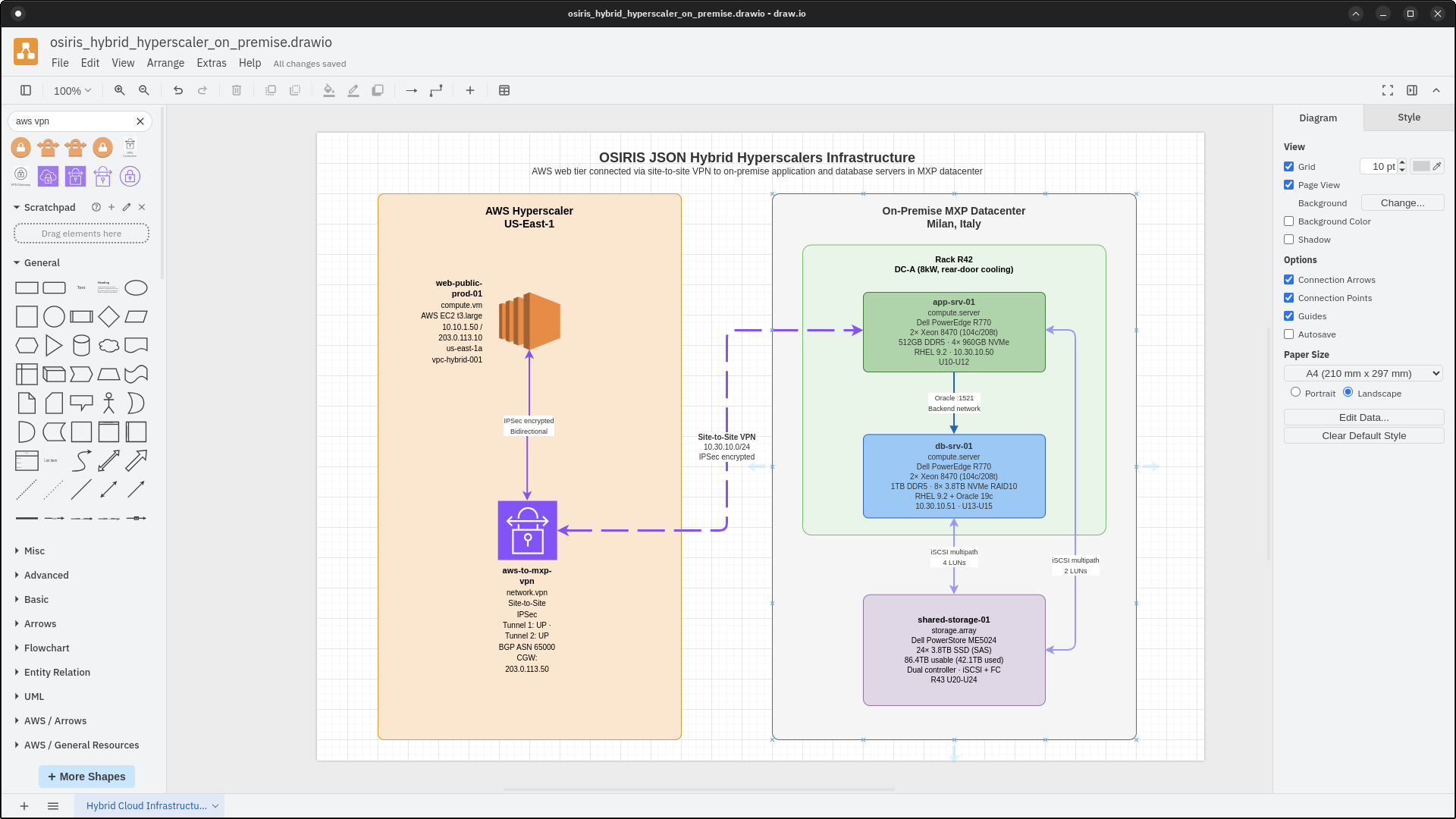This screenshot has width=1456, height=819.
Task: Select the Portrait radio button
Action: (x=1297, y=392)
